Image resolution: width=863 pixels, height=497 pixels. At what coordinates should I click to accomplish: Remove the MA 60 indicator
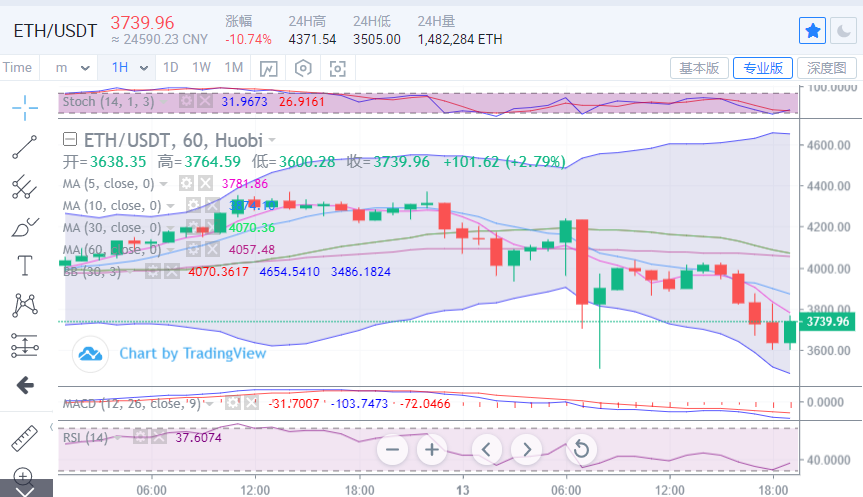point(212,249)
